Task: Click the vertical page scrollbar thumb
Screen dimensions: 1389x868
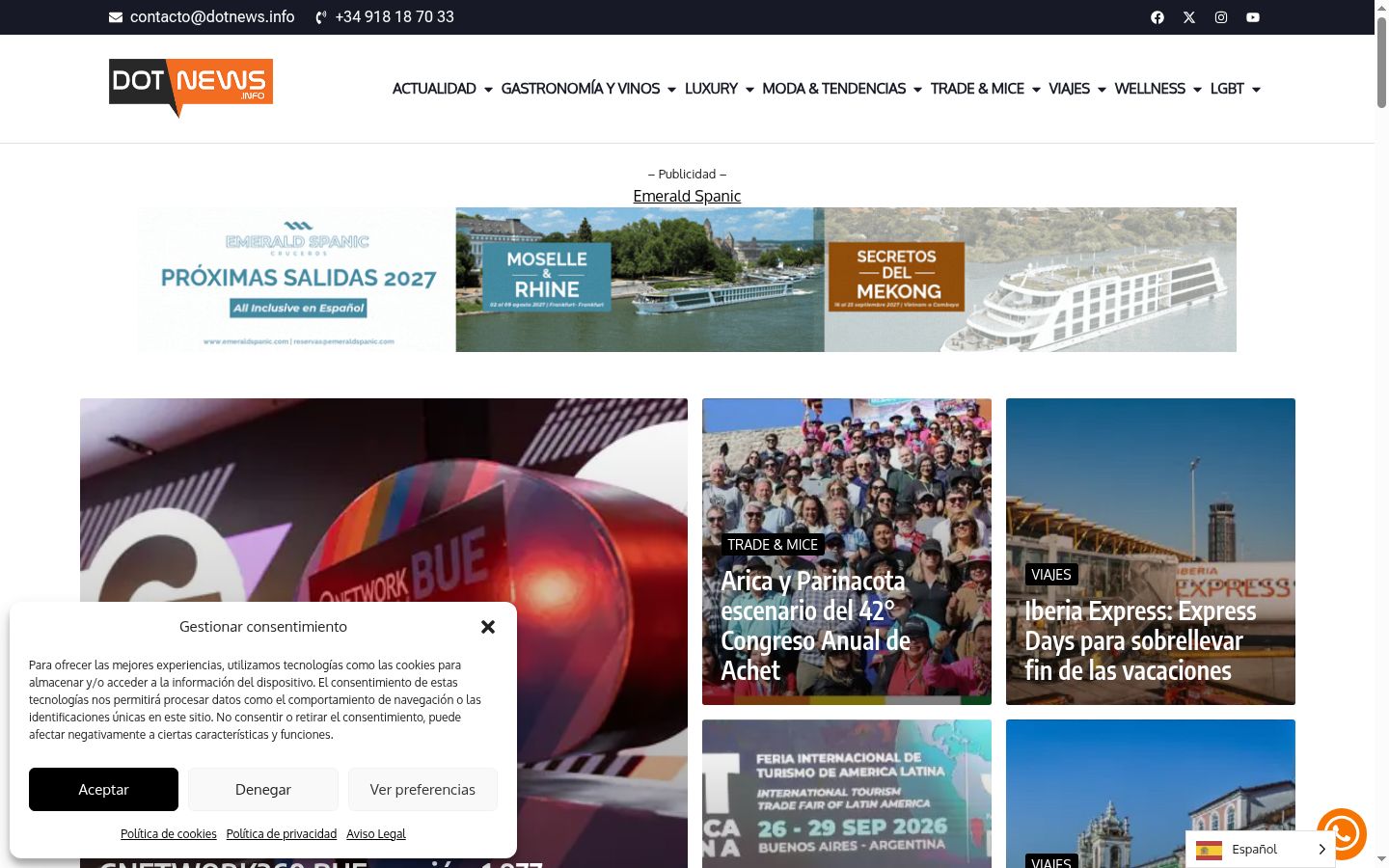Action: (x=1381, y=62)
